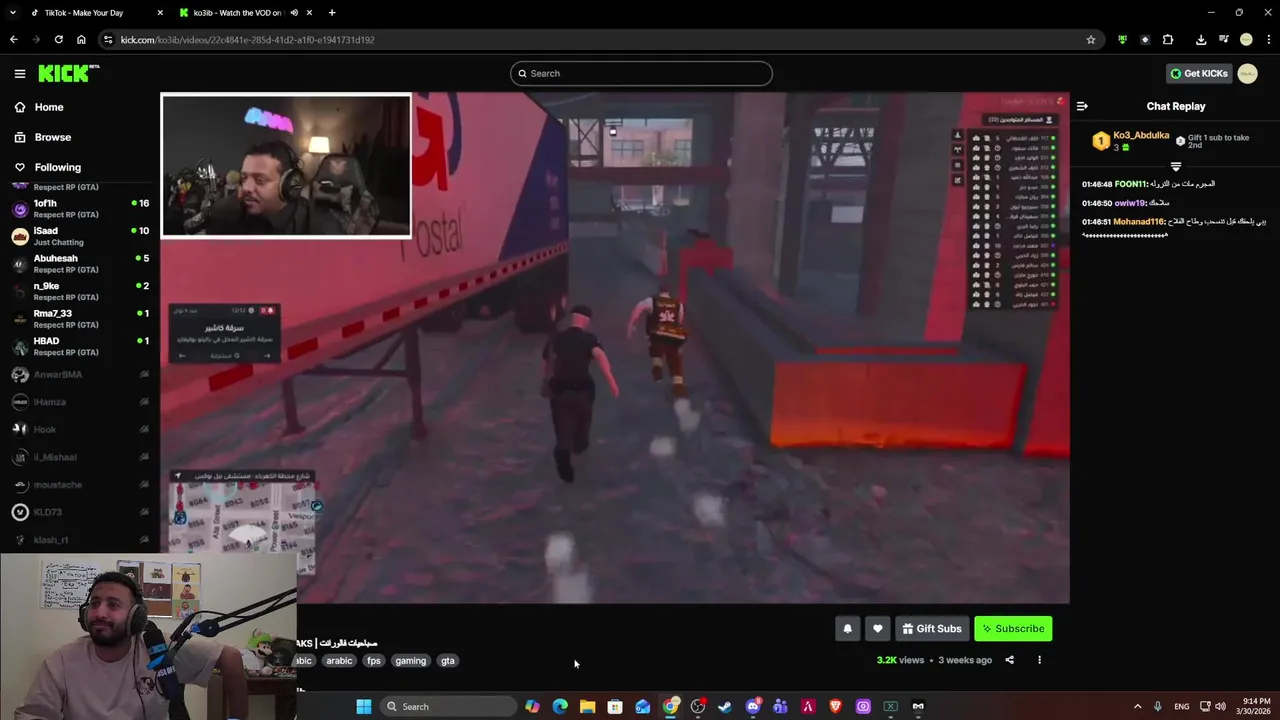Open offline channel iHamza
Image resolution: width=1280 pixels, height=720 pixels.
(x=80, y=402)
